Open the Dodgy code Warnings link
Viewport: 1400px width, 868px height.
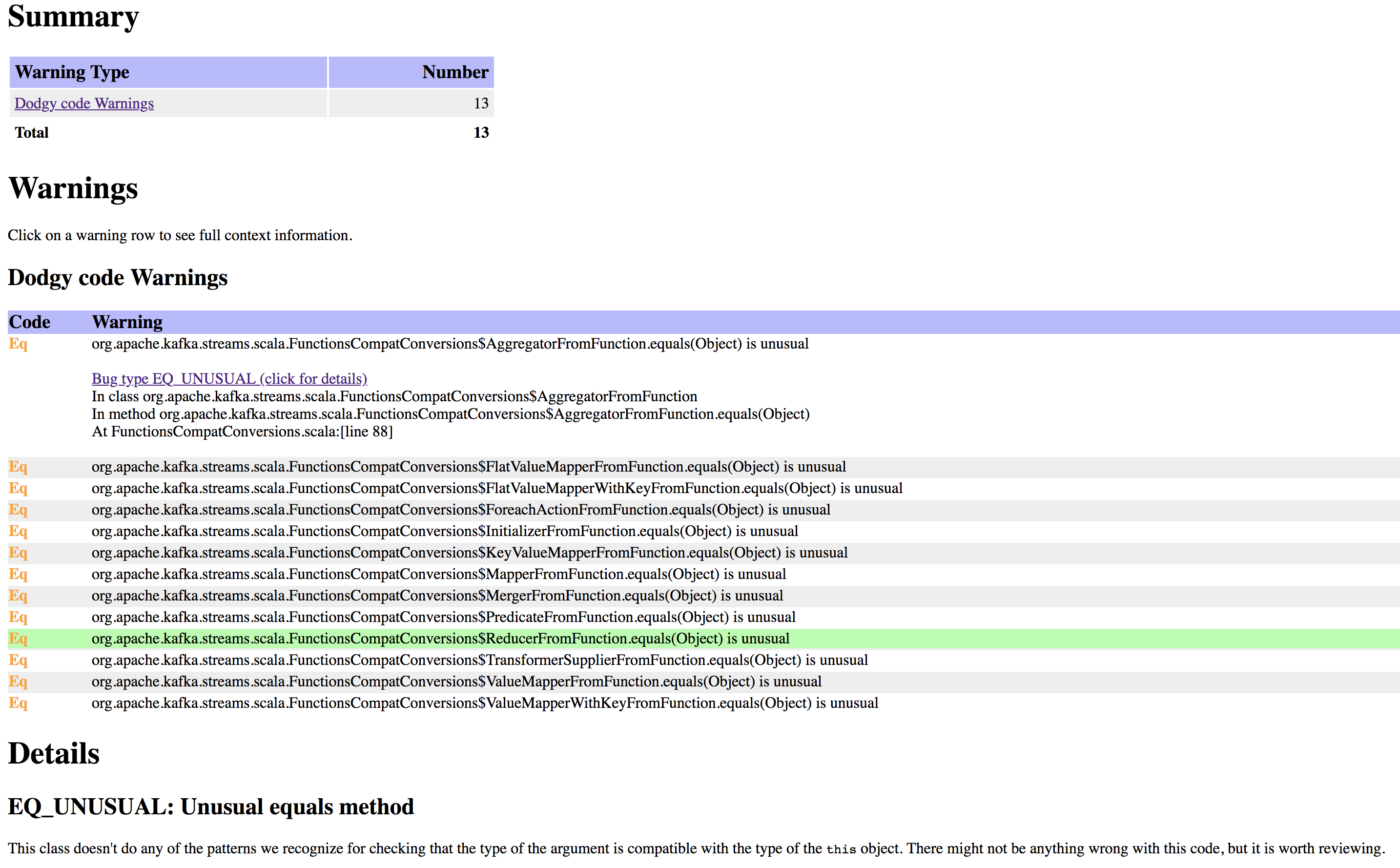click(x=84, y=103)
